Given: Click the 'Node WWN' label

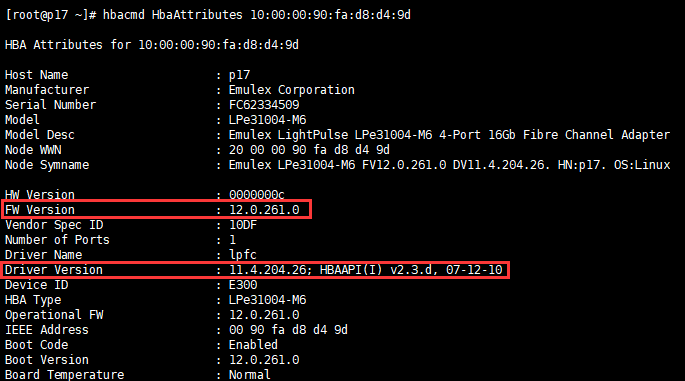Looking at the screenshot, I should (33, 150).
